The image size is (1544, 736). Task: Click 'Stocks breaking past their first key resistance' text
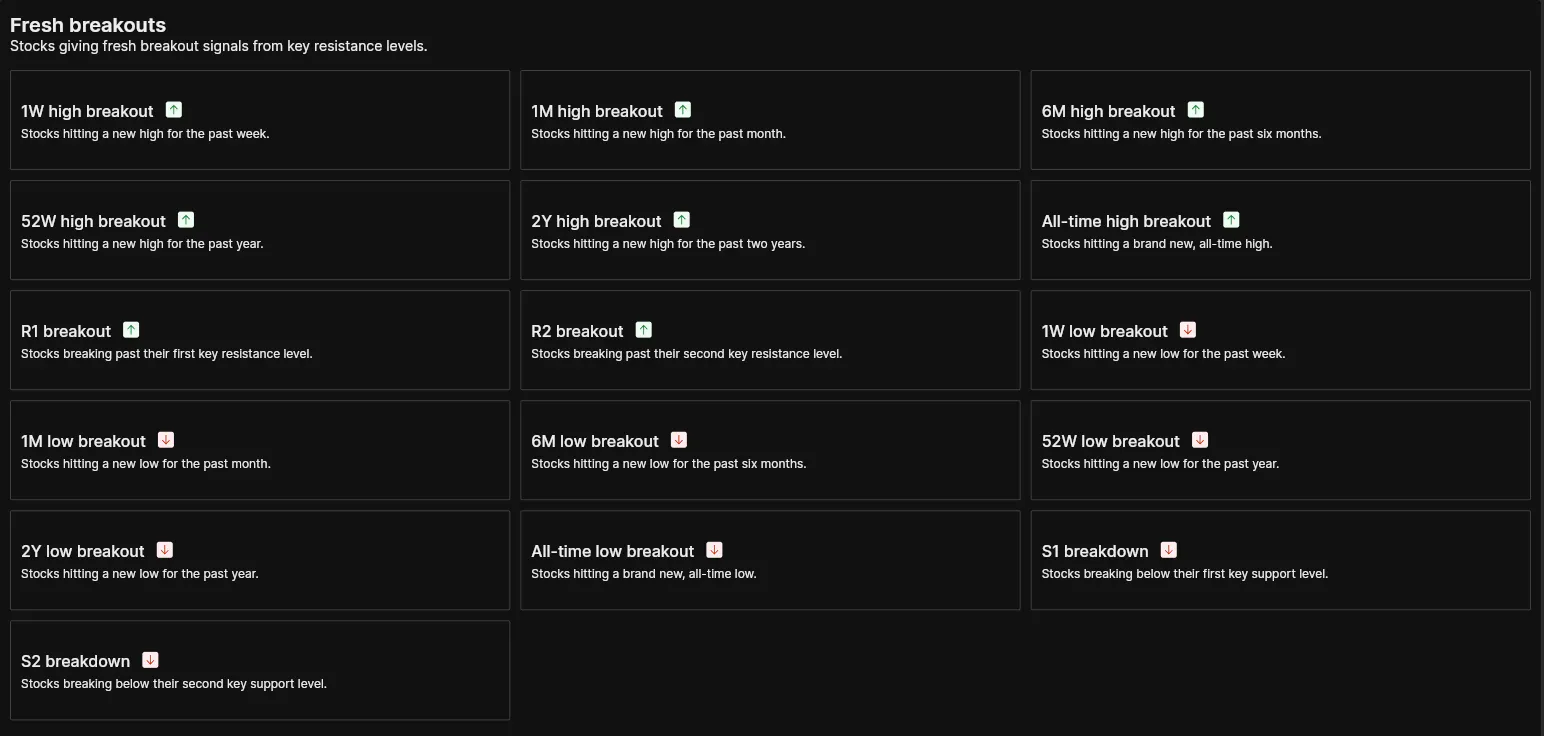167,354
